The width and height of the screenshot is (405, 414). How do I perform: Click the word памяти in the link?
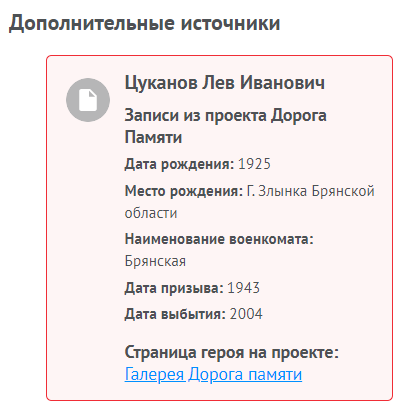click(x=275, y=374)
